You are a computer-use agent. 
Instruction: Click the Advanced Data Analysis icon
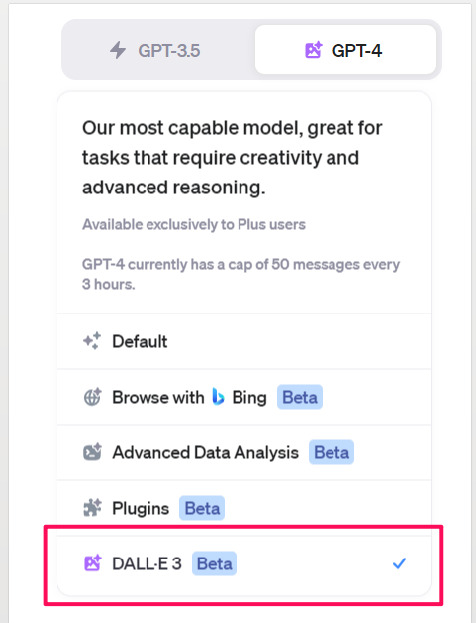point(92,452)
